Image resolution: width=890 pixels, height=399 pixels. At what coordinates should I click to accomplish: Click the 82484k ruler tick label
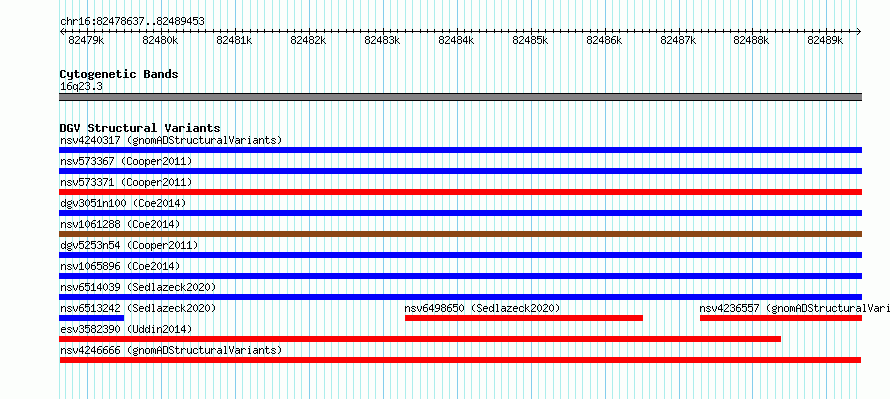click(x=456, y=40)
